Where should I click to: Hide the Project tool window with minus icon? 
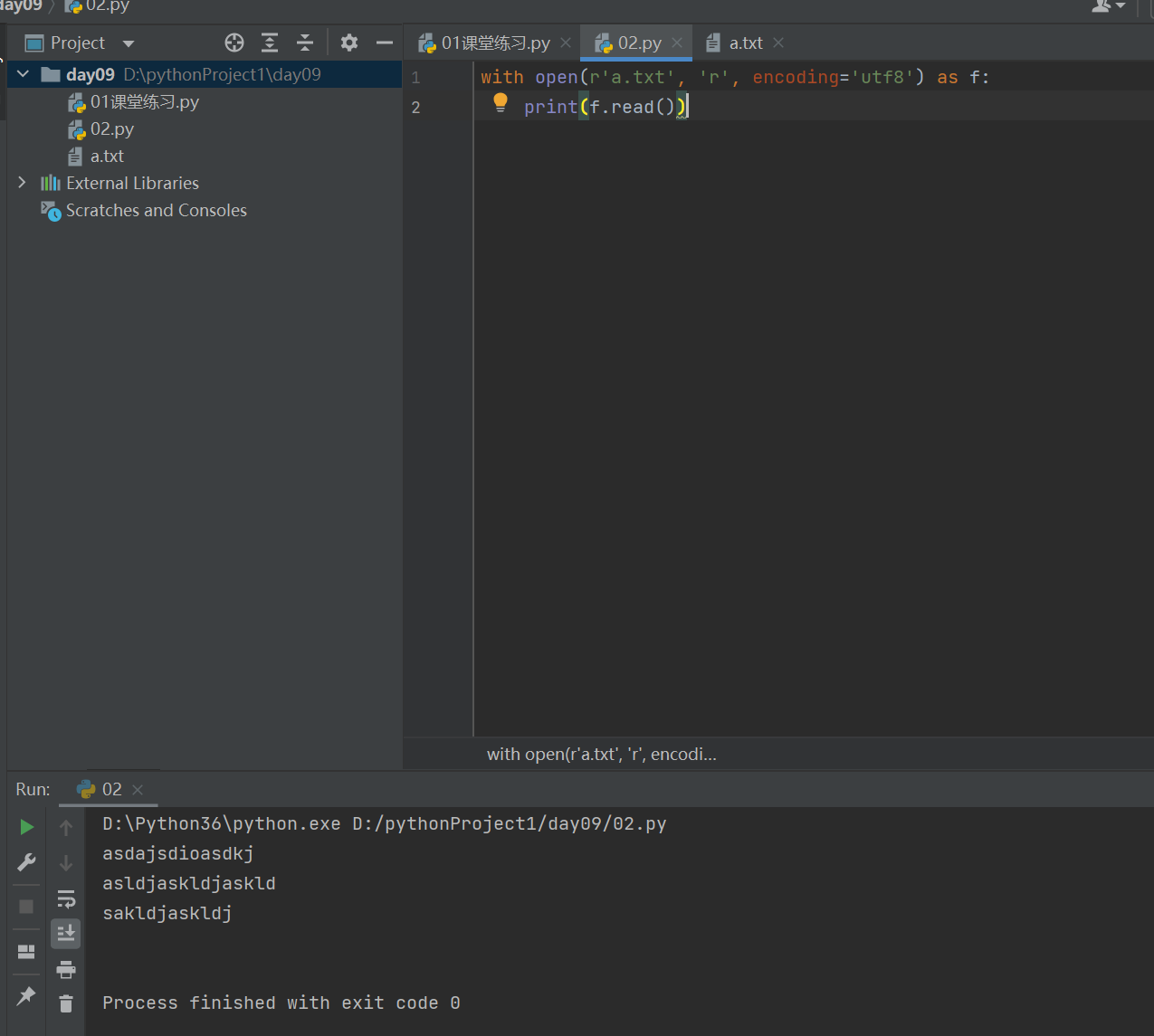click(385, 43)
